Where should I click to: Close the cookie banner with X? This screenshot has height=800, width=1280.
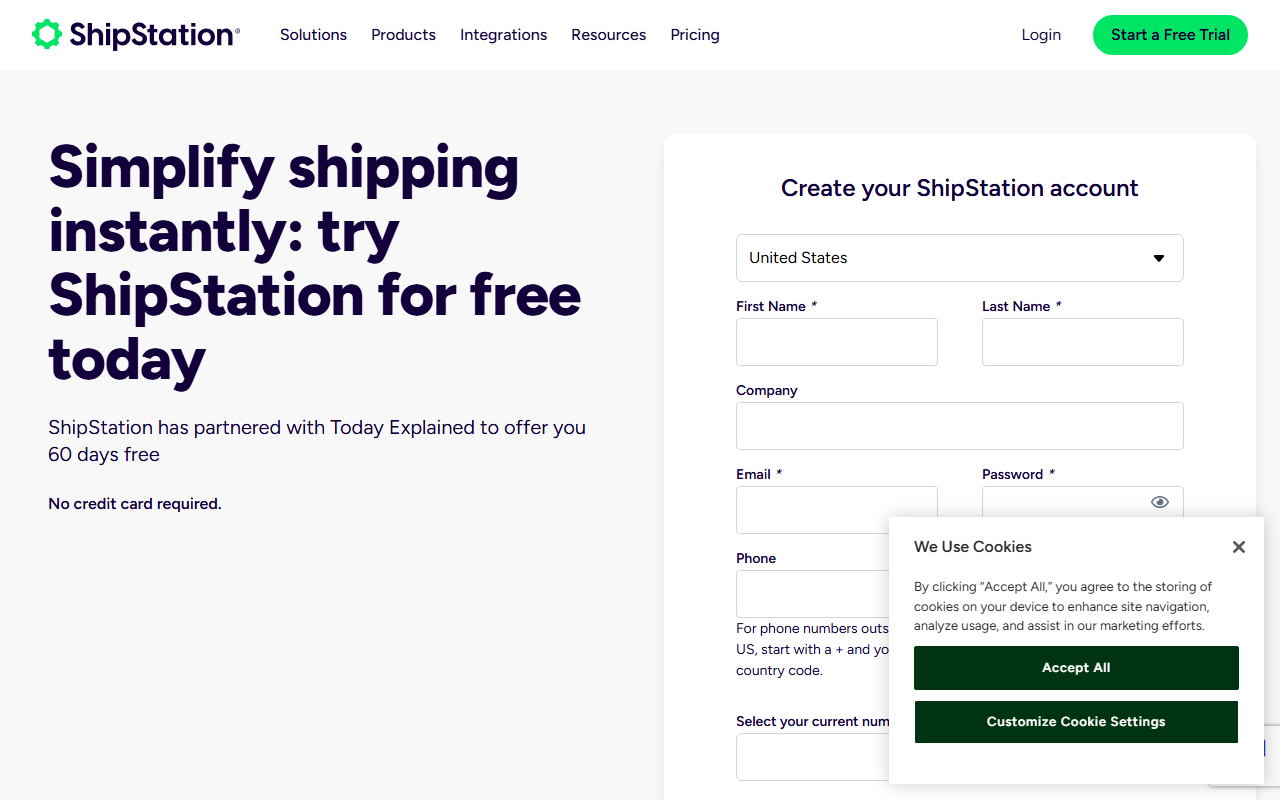pyautogui.click(x=1239, y=547)
